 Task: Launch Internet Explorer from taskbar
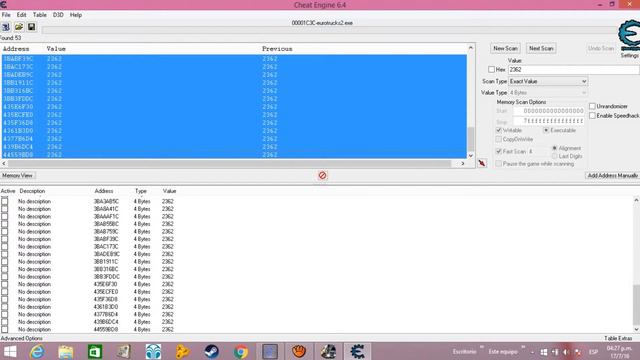pyautogui.click(x=37, y=351)
